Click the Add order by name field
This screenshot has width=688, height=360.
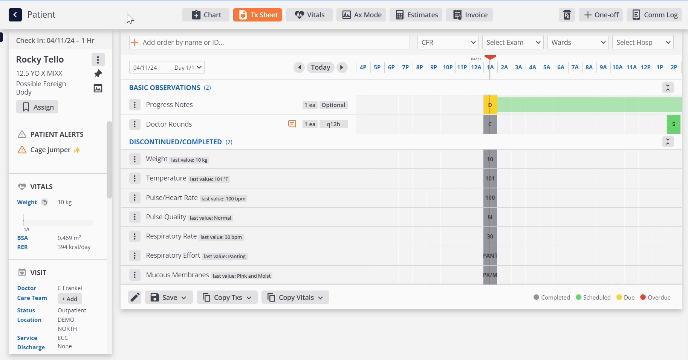click(x=269, y=43)
